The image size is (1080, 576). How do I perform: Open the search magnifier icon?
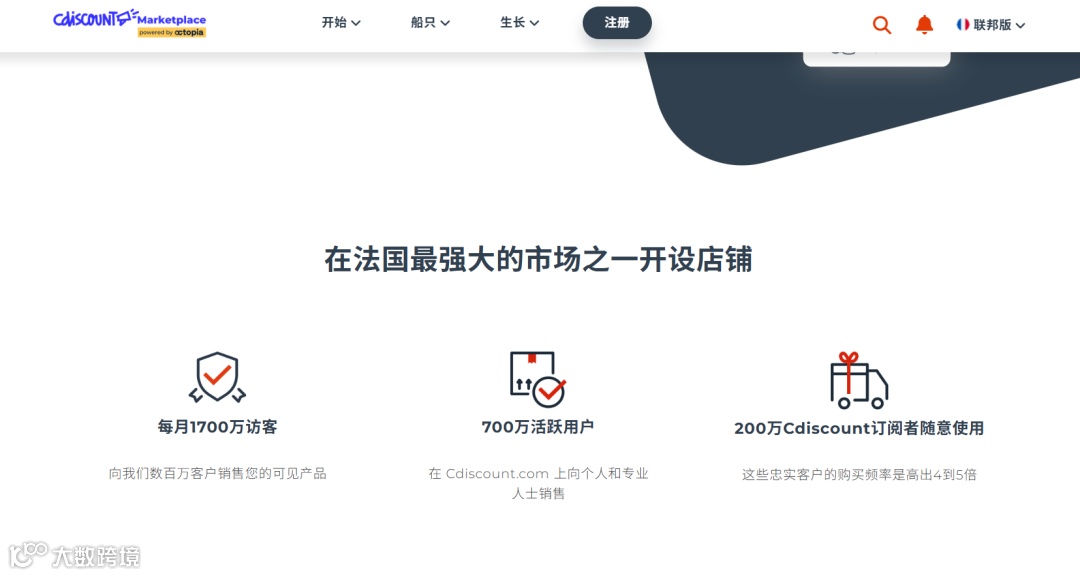click(882, 25)
